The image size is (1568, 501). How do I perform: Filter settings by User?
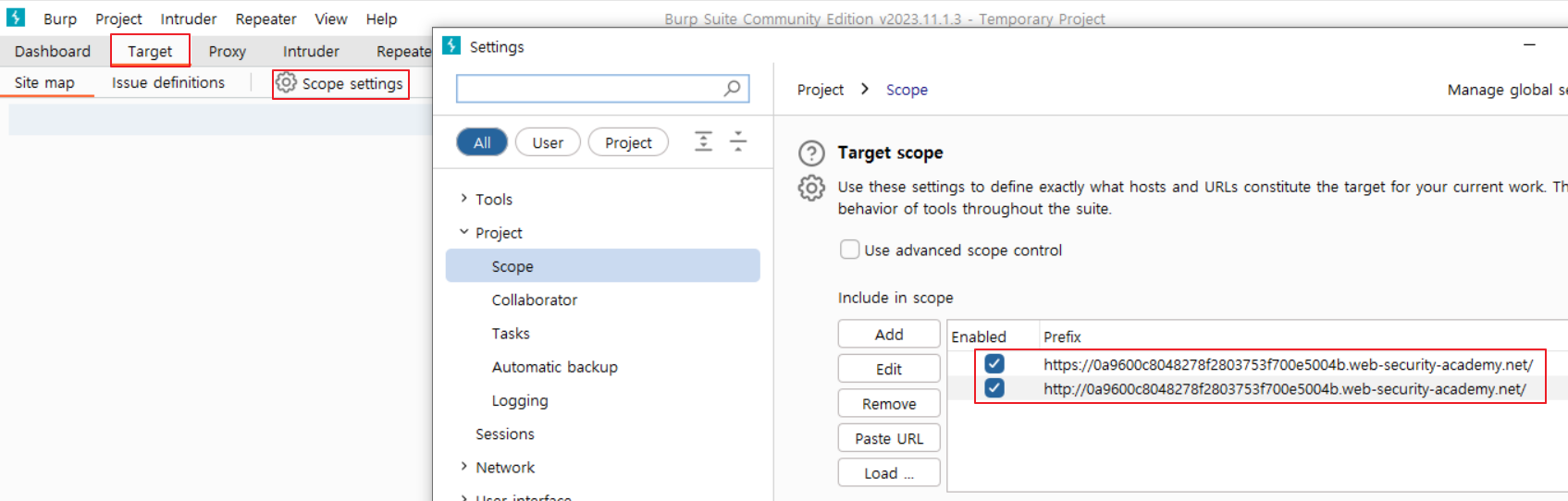tap(548, 142)
